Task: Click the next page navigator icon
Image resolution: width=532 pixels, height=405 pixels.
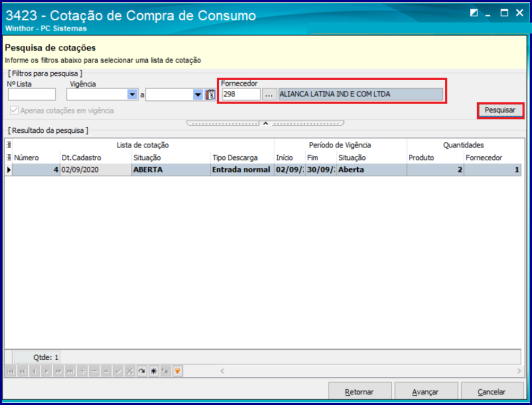Action: (58, 371)
